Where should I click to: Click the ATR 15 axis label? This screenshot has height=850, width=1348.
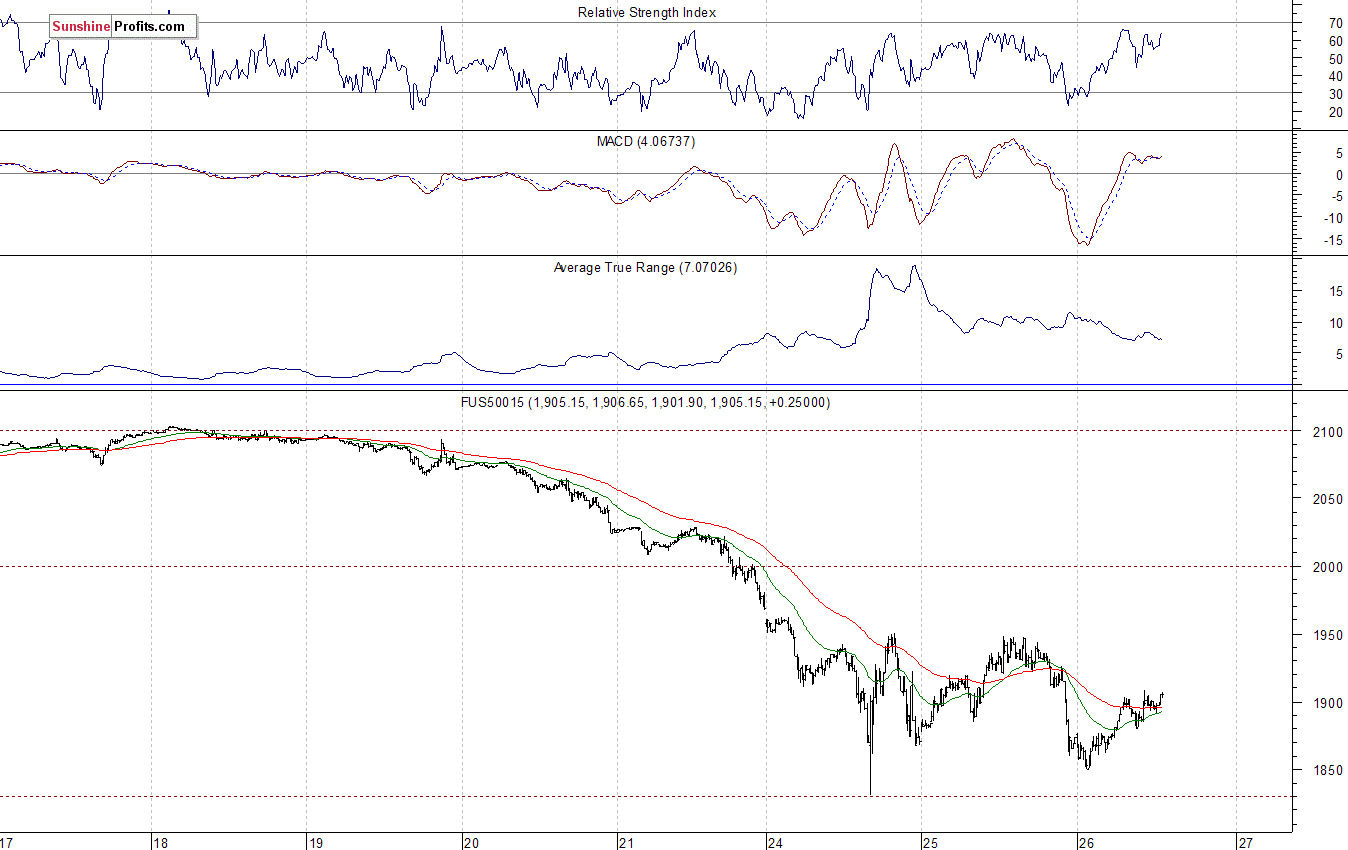point(1335,291)
